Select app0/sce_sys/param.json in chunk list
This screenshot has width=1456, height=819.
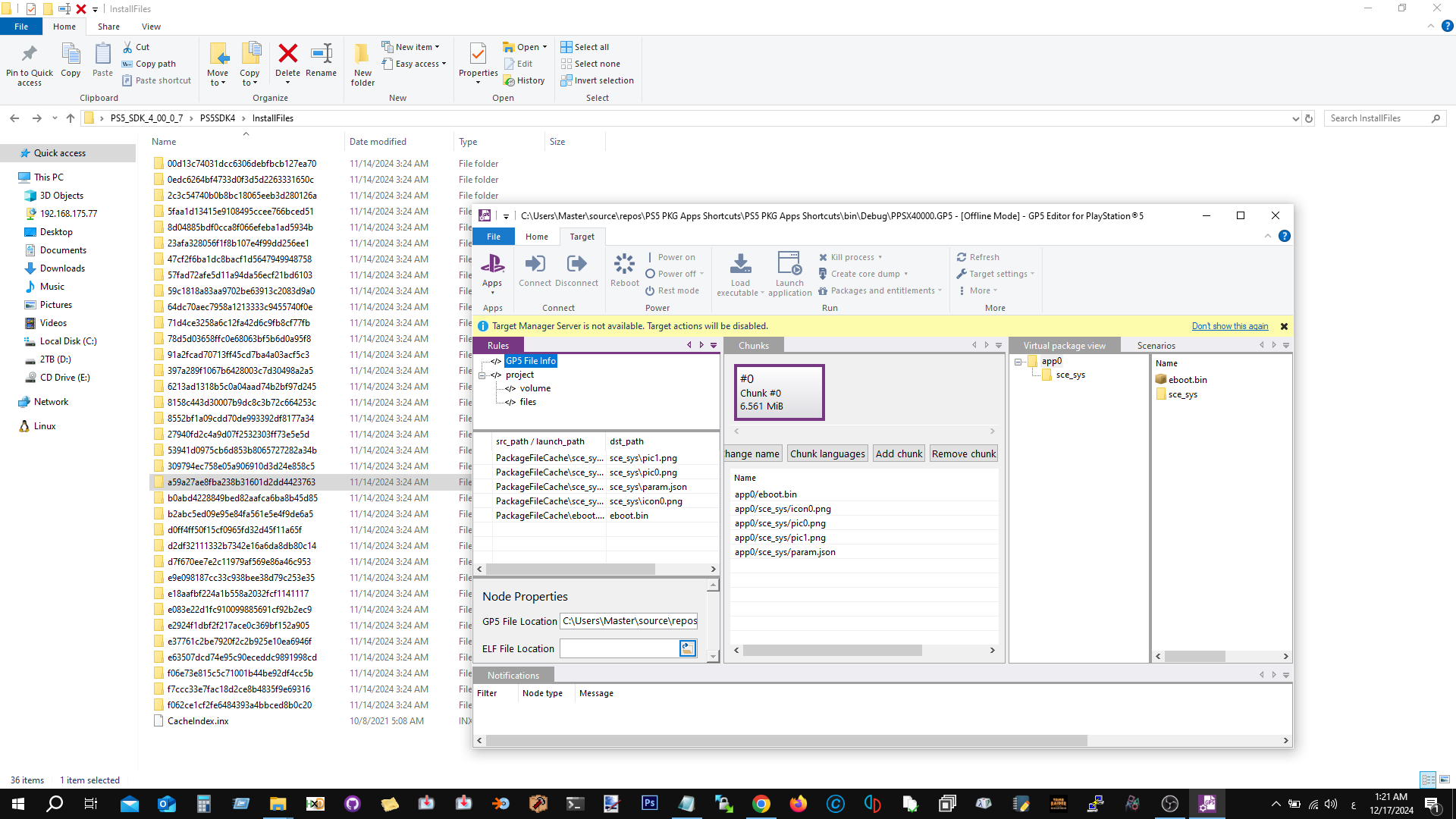(x=785, y=552)
